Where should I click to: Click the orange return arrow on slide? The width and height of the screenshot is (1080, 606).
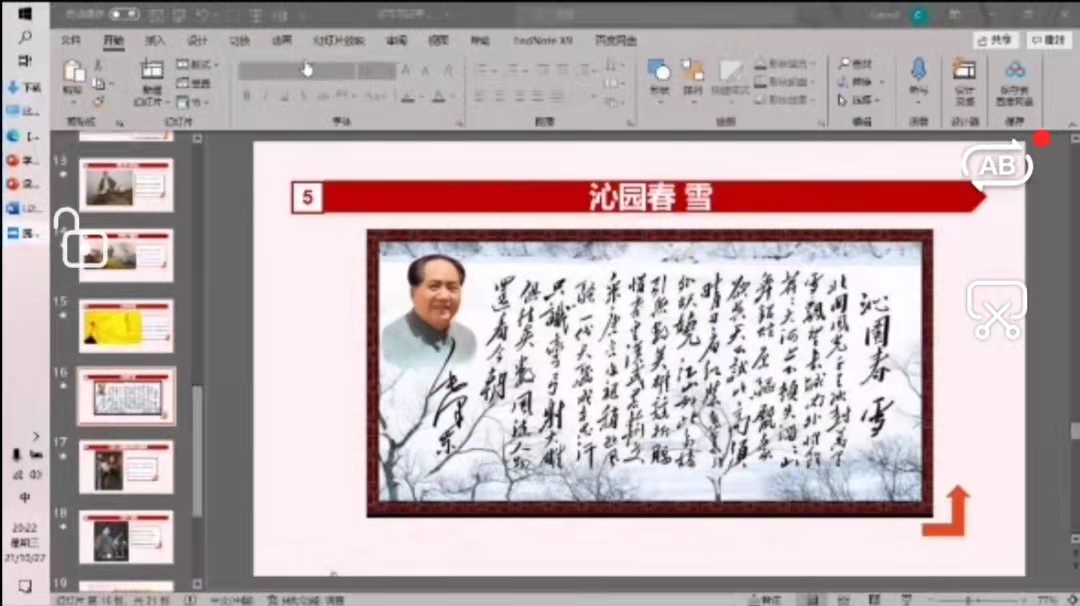(947, 511)
